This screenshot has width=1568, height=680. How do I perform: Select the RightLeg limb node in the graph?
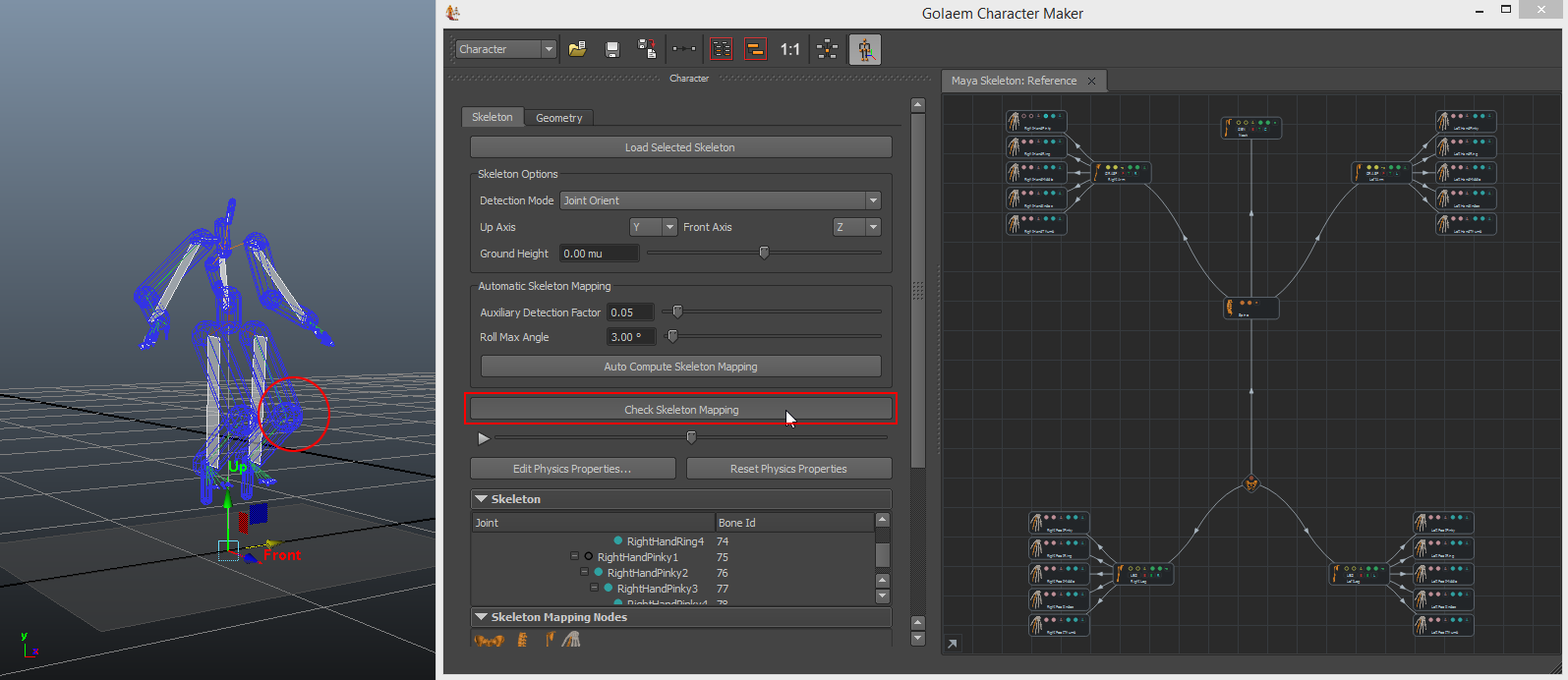pos(1145,573)
